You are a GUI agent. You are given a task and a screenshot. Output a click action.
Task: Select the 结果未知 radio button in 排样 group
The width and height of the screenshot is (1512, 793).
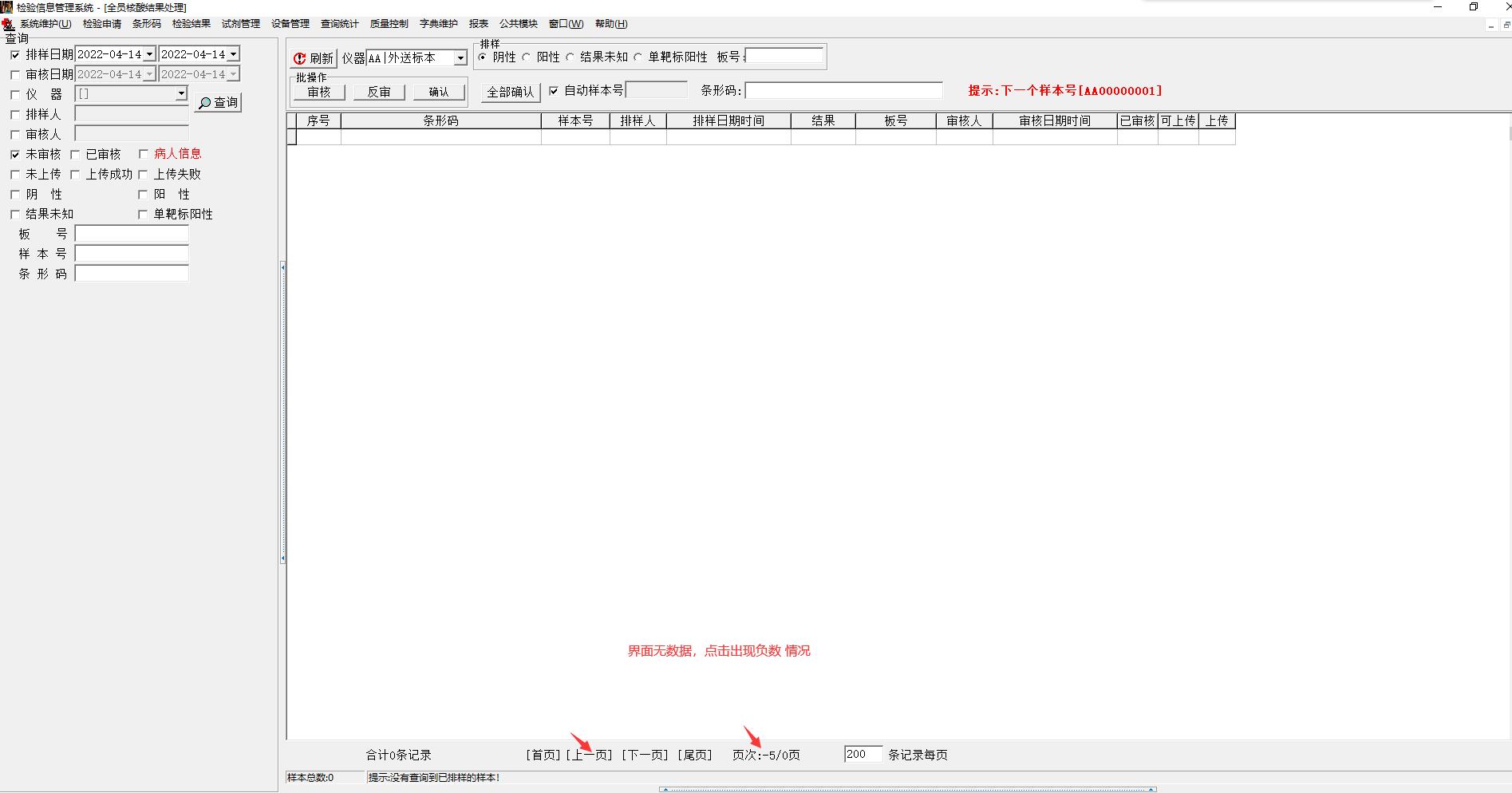pyautogui.click(x=570, y=57)
